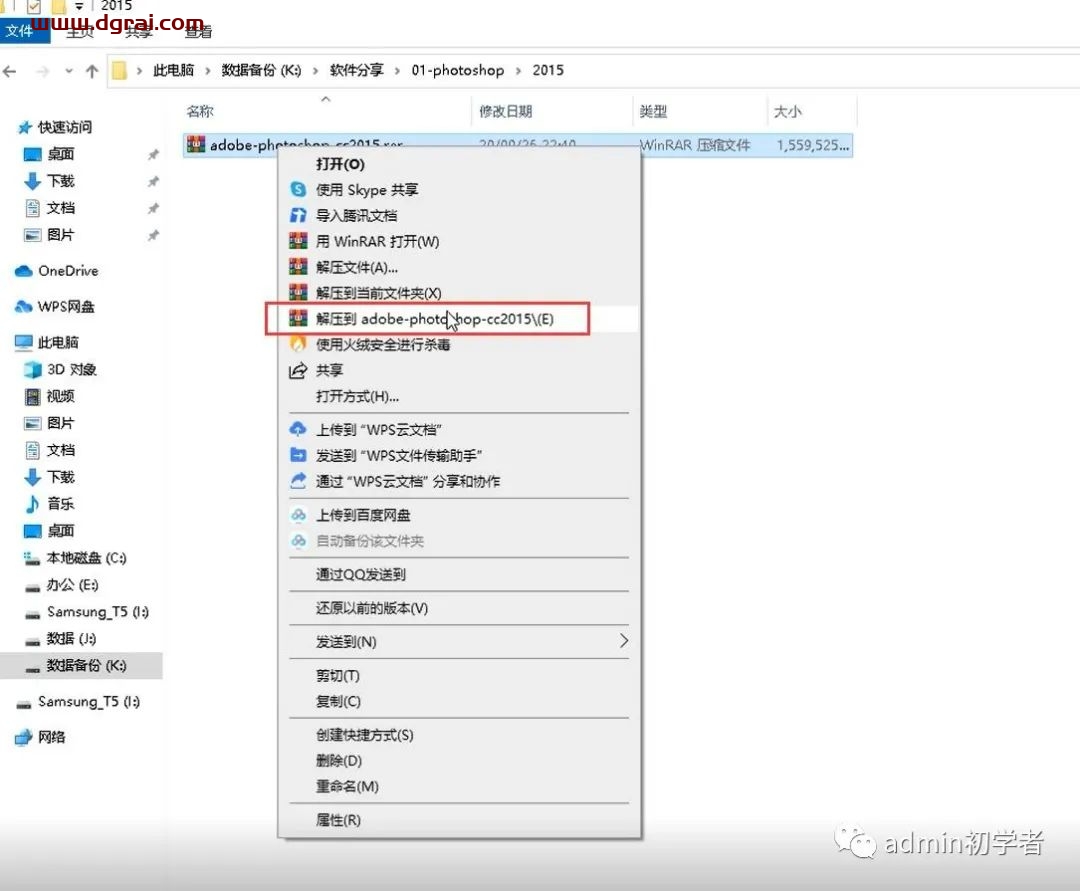The image size is (1080, 891).
Task: Sort by the 类型 column header
Action: point(653,111)
